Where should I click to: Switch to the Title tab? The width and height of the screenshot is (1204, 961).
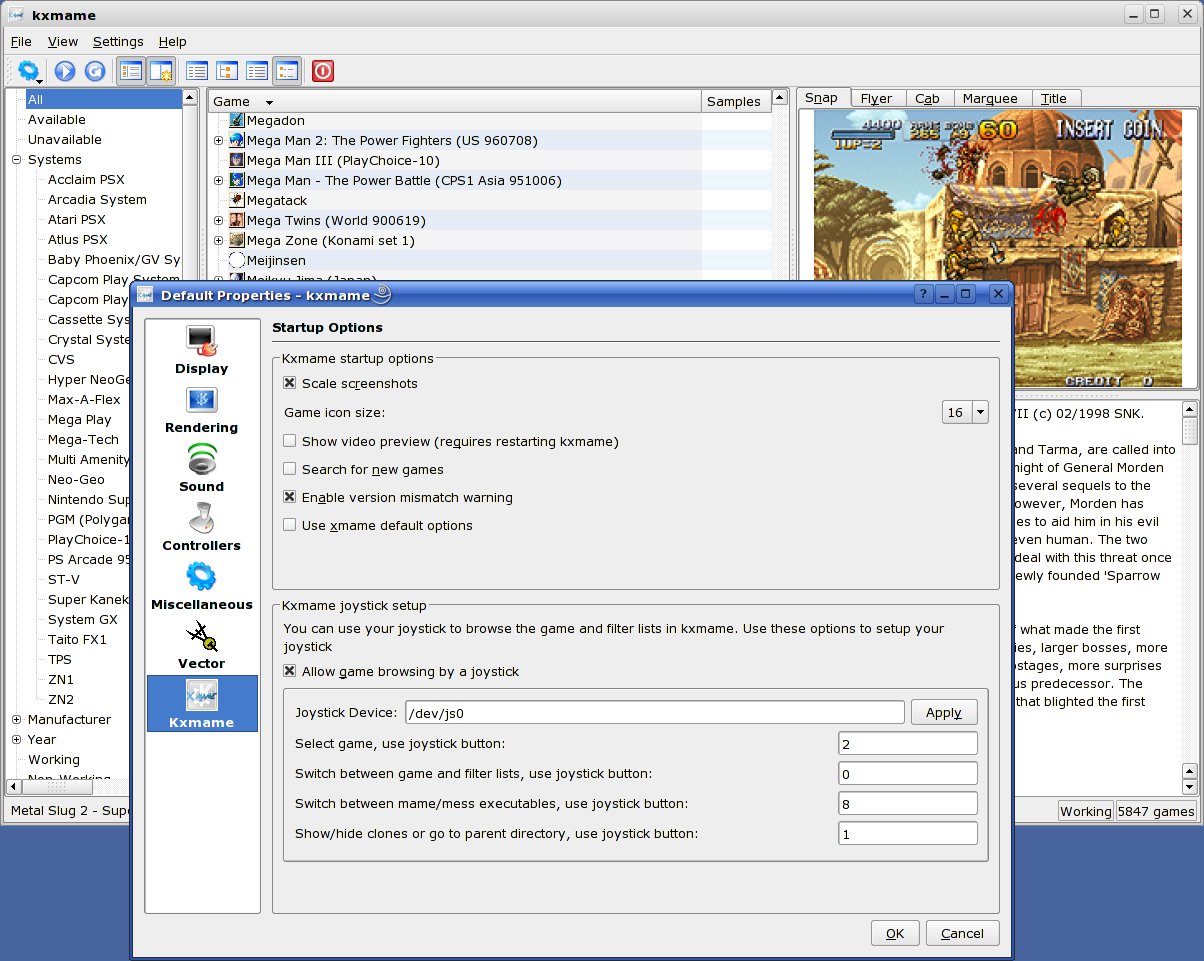click(1054, 98)
